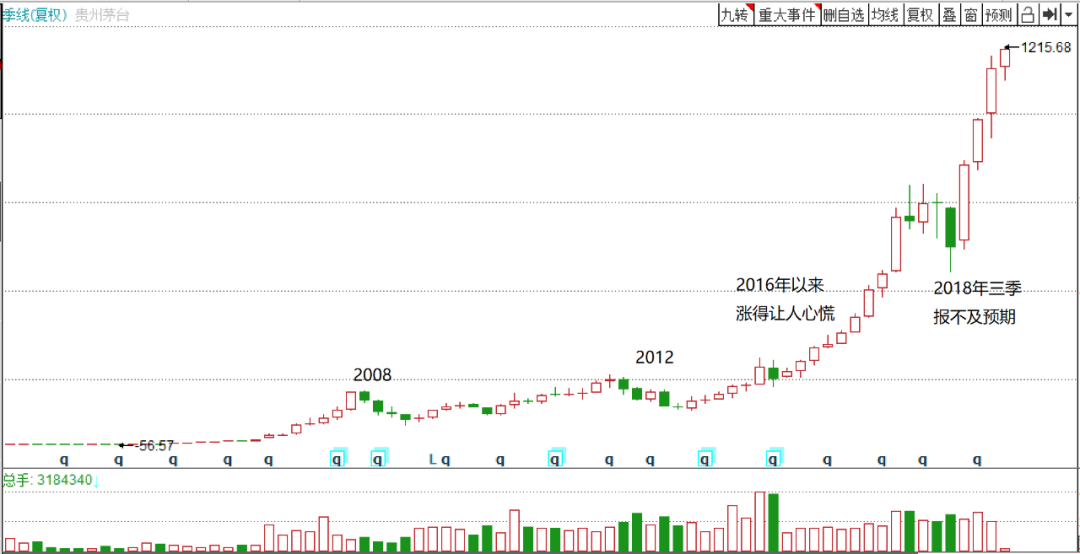Click the rightmost q quarterly report marker
The width and height of the screenshot is (1080, 554).
[x=976, y=458]
